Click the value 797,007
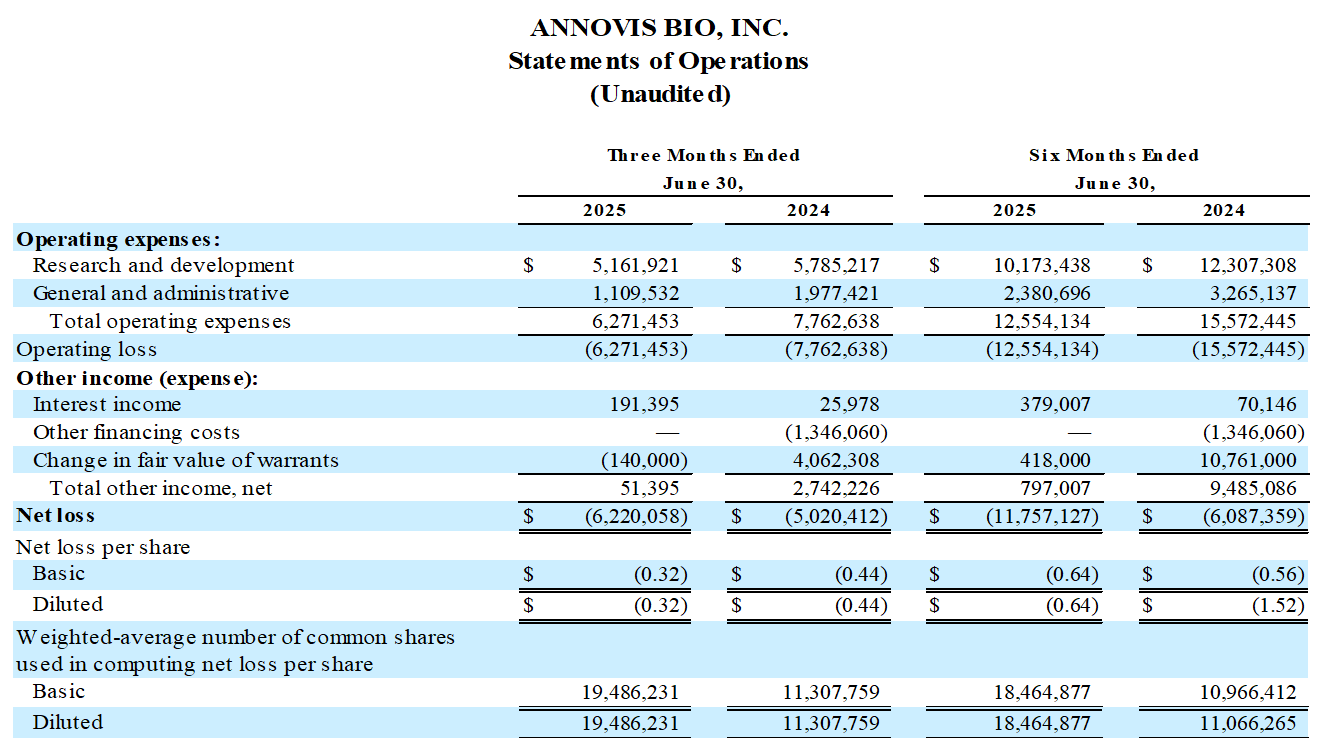The height and width of the screenshot is (741, 1317). pos(1055,489)
